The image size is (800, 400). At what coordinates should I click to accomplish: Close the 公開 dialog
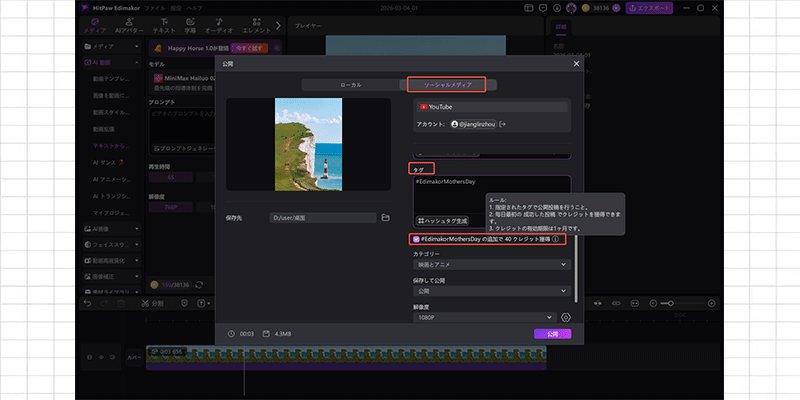tap(577, 64)
